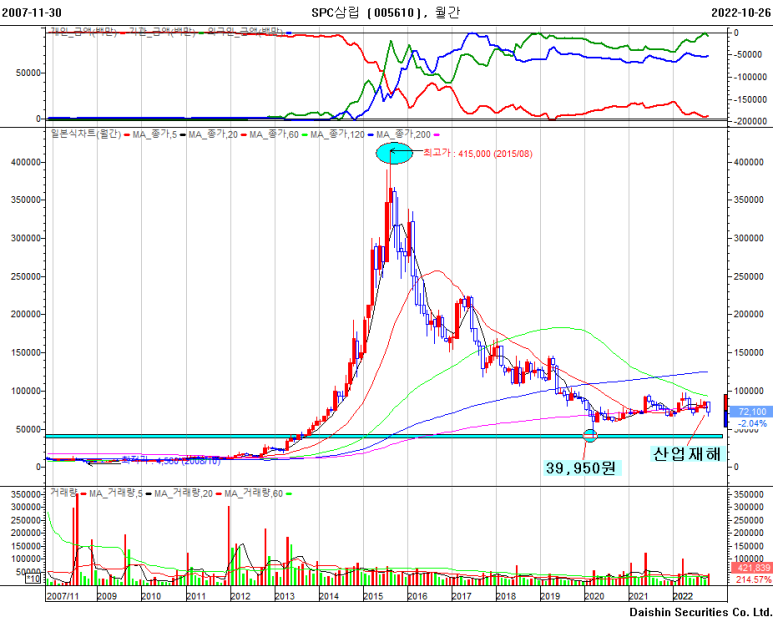Click the 2007/11 time axis label

pyautogui.click(x=63, y=596)
